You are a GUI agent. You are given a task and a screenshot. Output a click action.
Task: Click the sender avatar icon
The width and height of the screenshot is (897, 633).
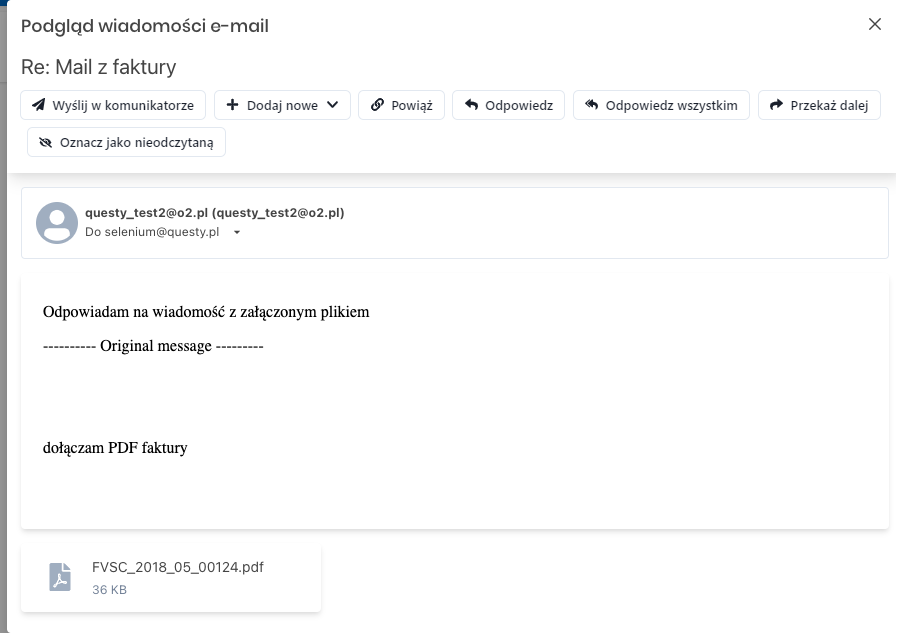(57, 223)
